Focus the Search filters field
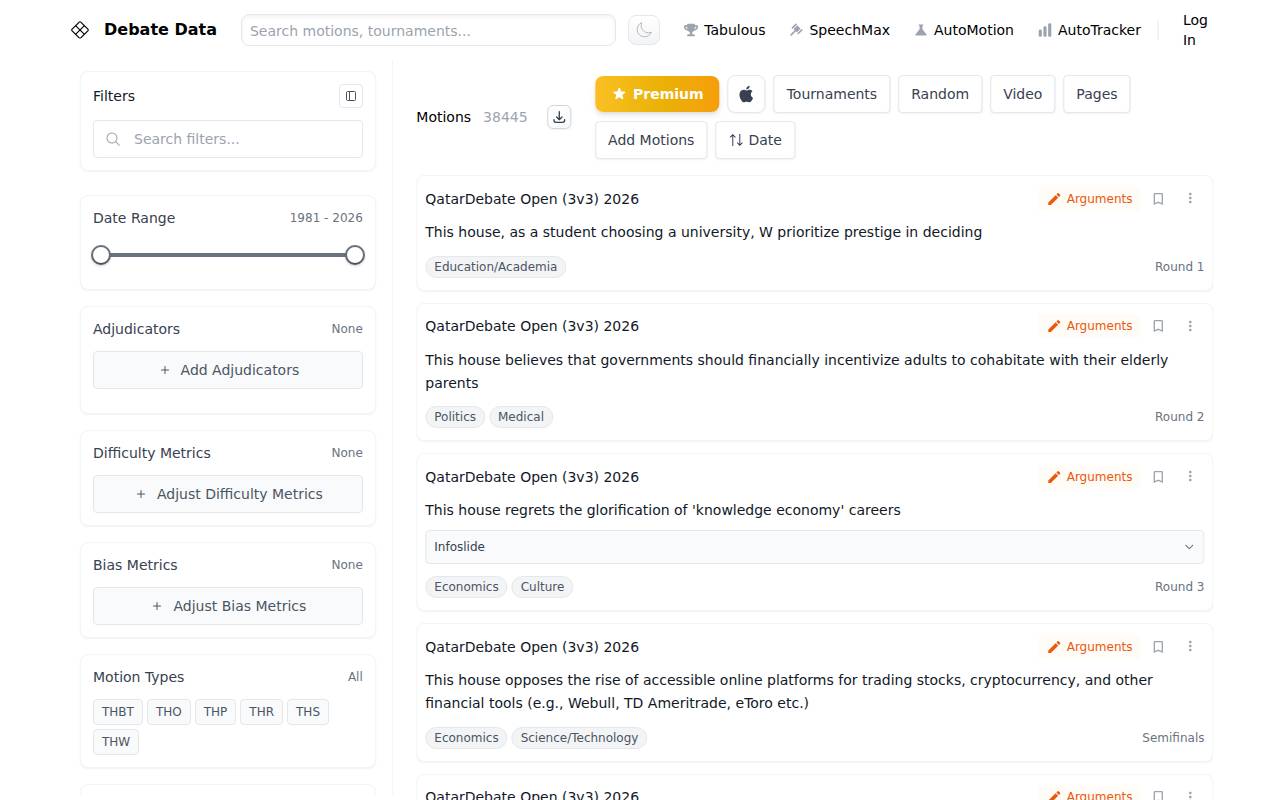The width and height of the screenshot is (1280, 800). tap(228, 139)
